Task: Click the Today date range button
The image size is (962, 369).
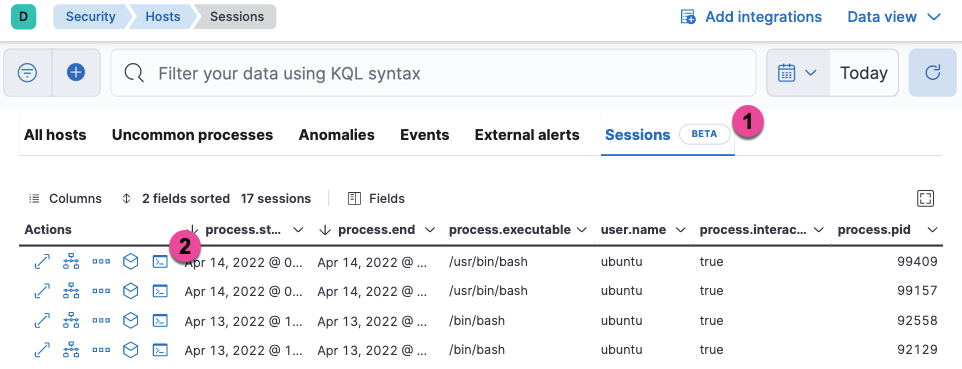Action: tap(864, 73)
